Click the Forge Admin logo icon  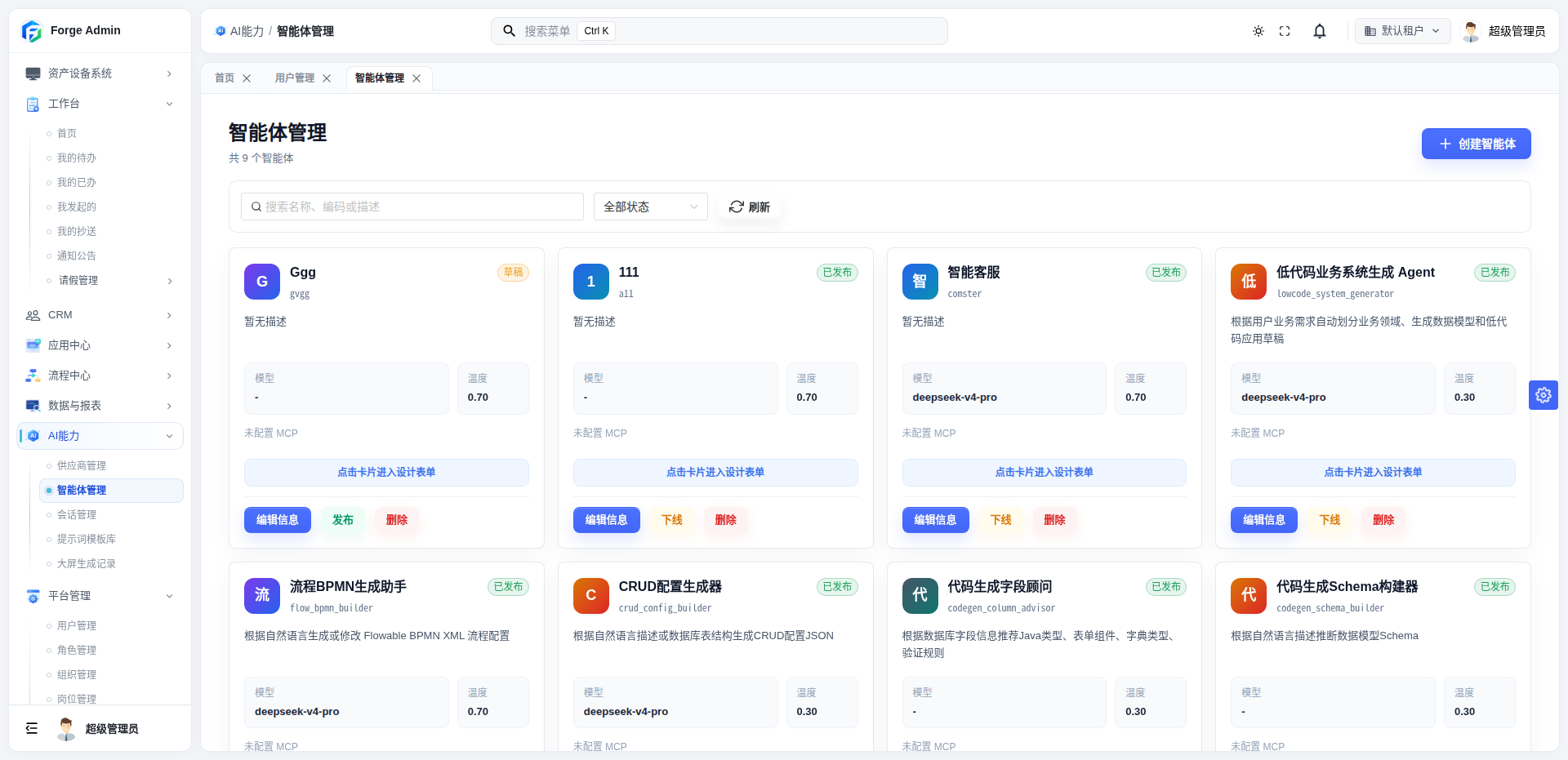[32, 31]
